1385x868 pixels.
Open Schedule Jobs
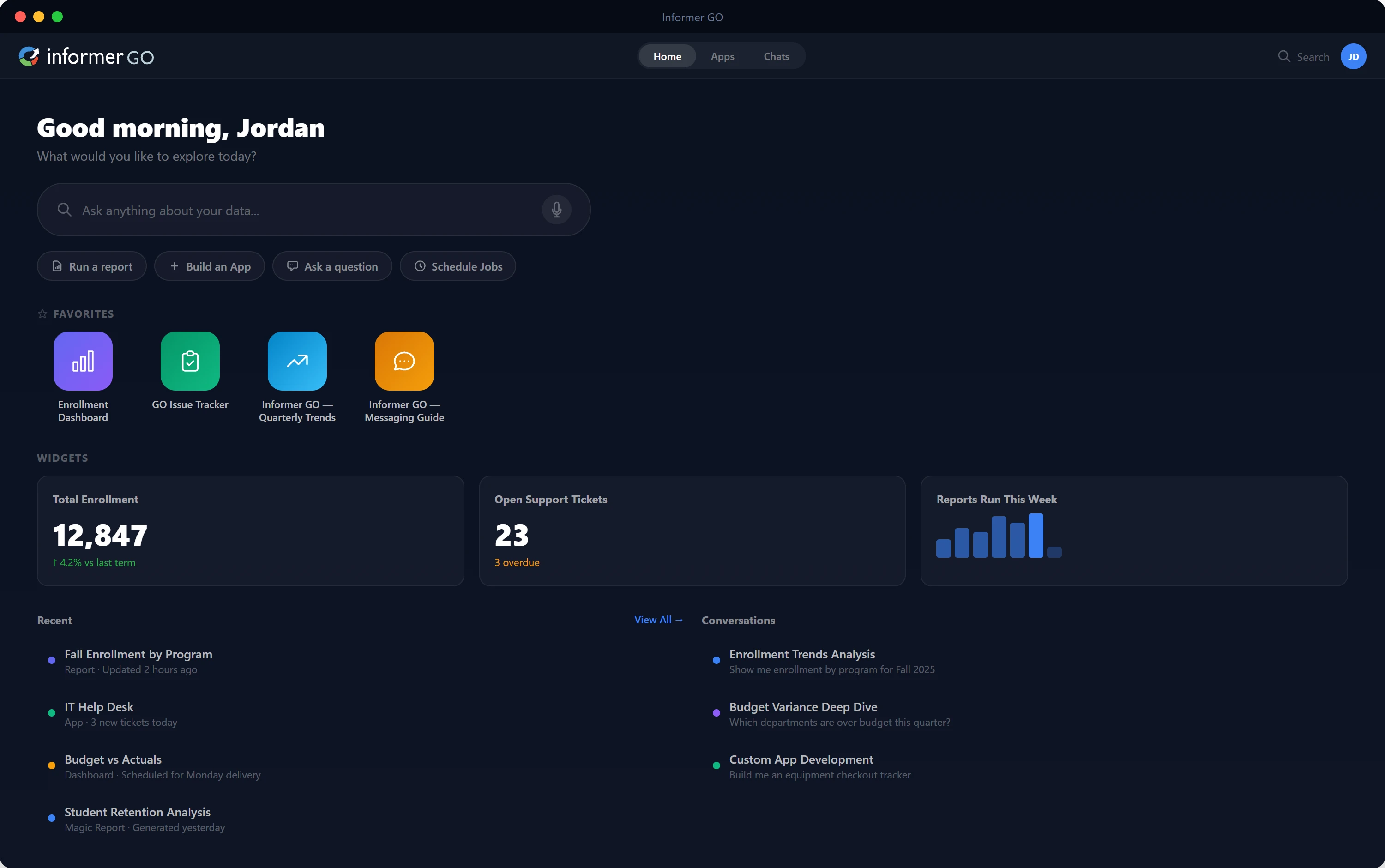457,266
